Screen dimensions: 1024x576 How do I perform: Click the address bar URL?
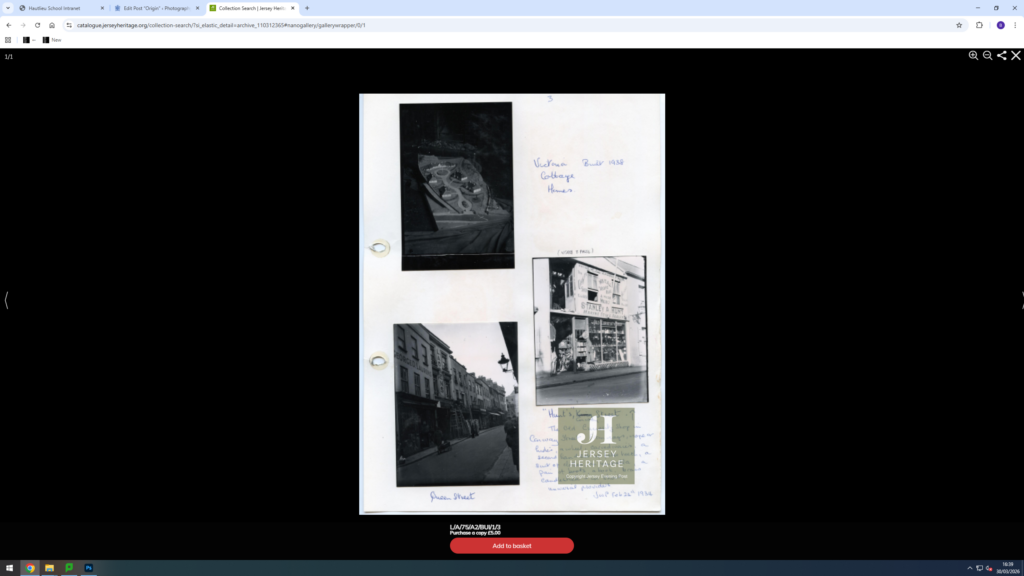point(220,25)
